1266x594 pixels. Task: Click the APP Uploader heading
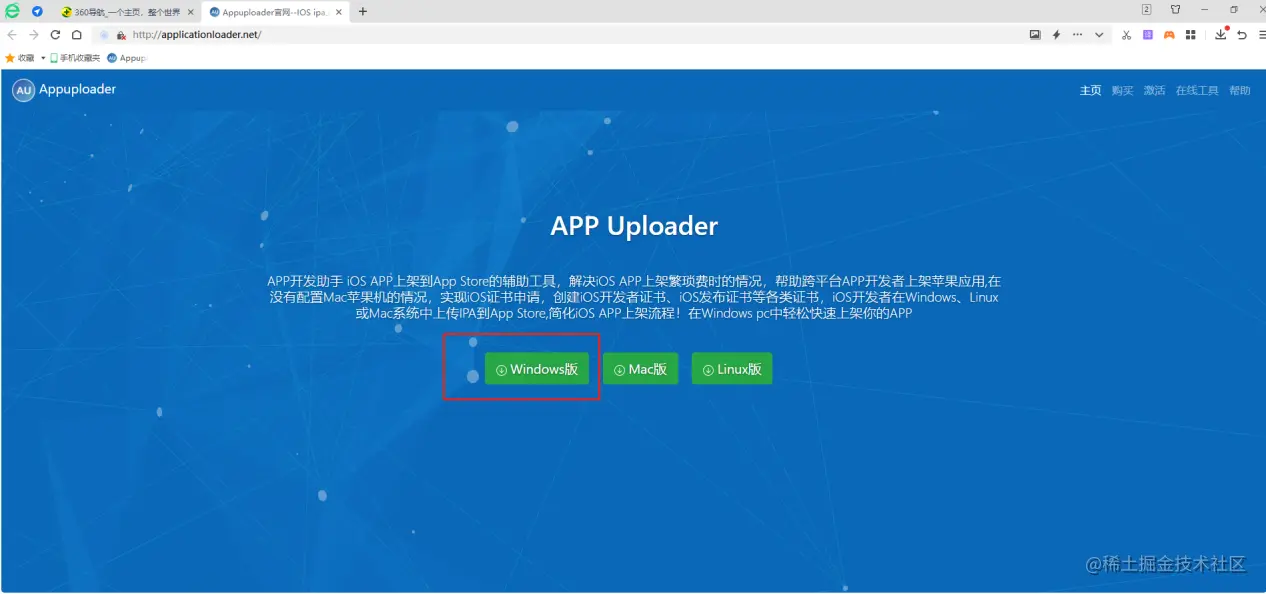(634, 226)
